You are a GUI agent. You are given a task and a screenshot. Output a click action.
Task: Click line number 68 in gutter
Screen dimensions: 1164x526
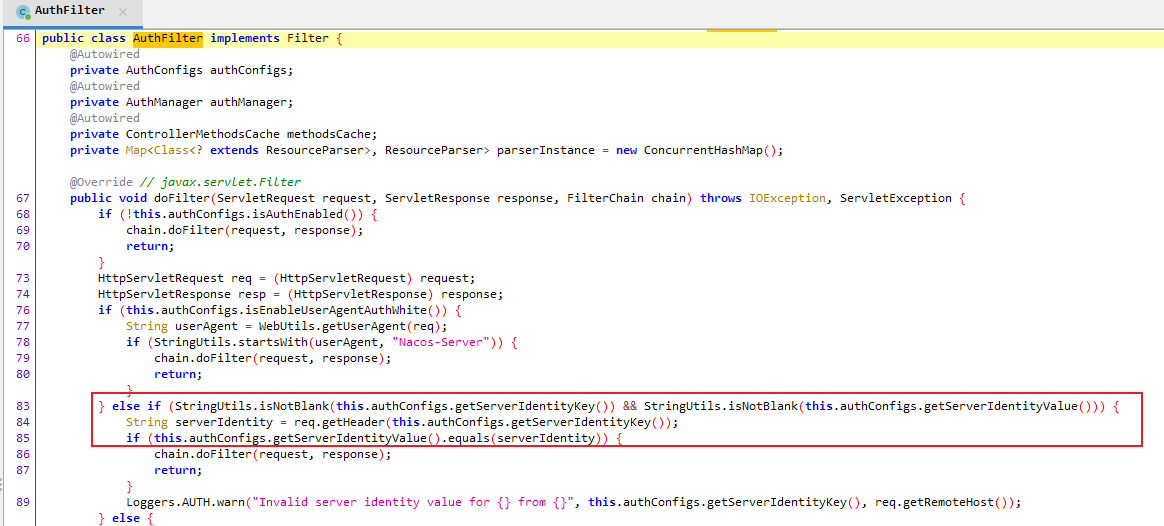[22, 214]
